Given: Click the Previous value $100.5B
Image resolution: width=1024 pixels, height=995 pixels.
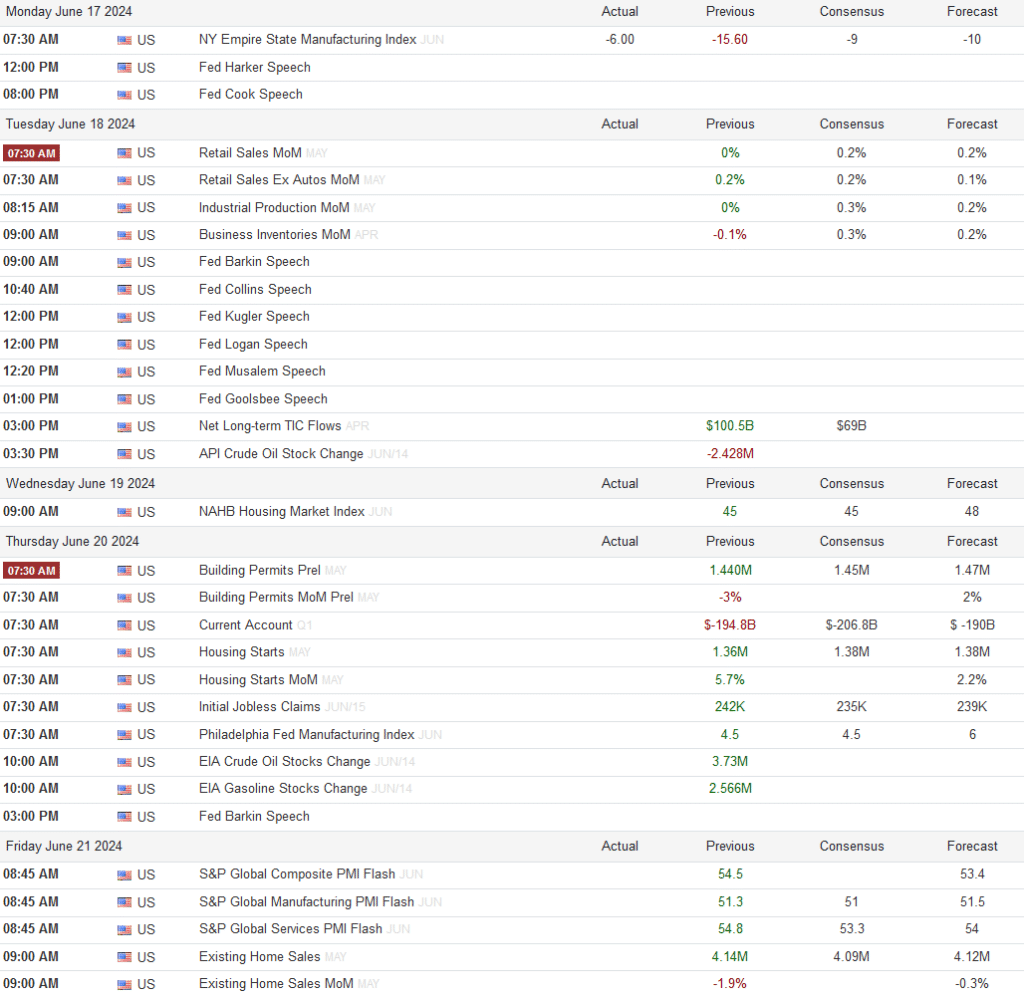Looking at the screenshot, I should tap(729, 426).
